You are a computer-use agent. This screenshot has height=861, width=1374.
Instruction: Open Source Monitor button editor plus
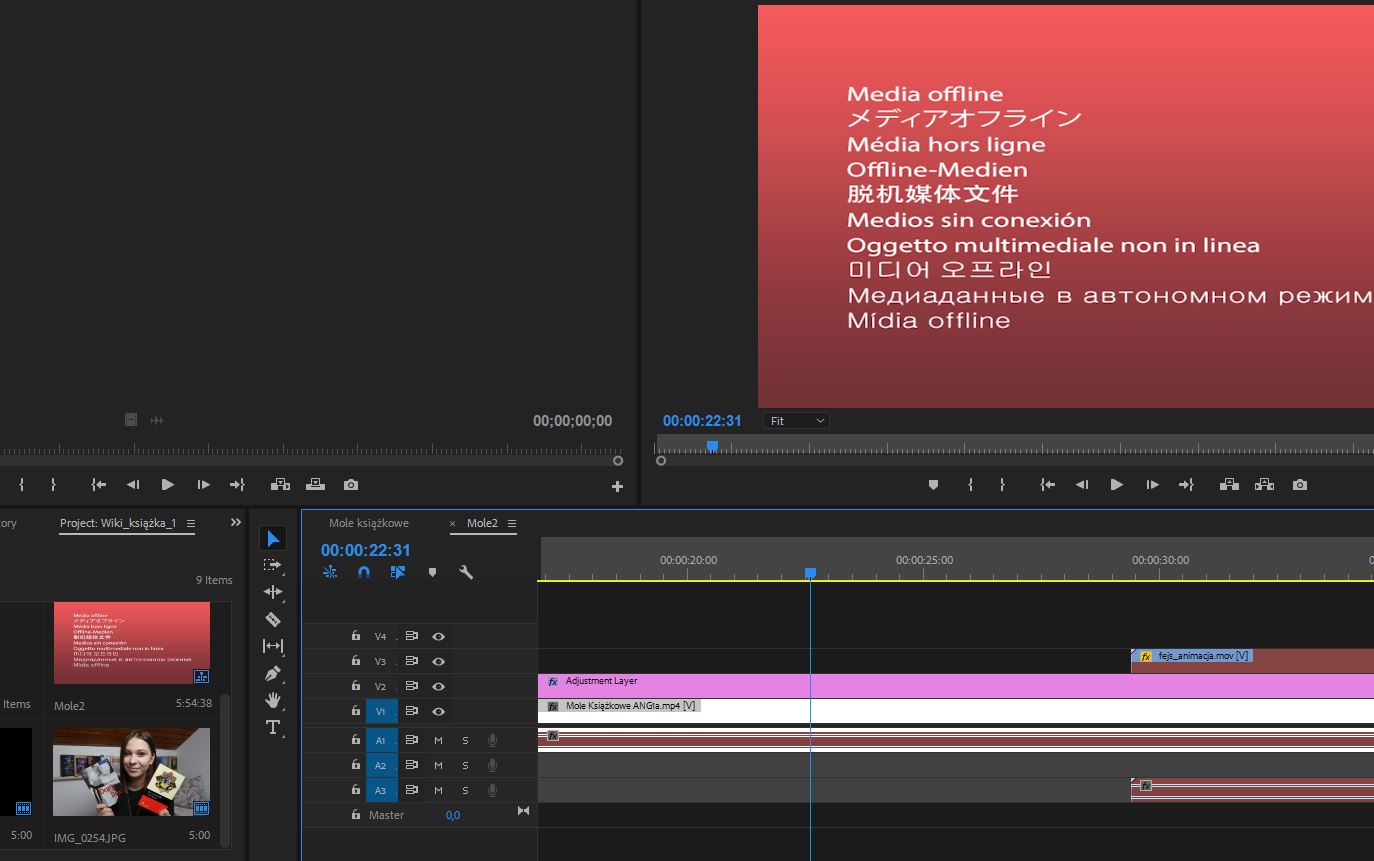tap(617, 487)
